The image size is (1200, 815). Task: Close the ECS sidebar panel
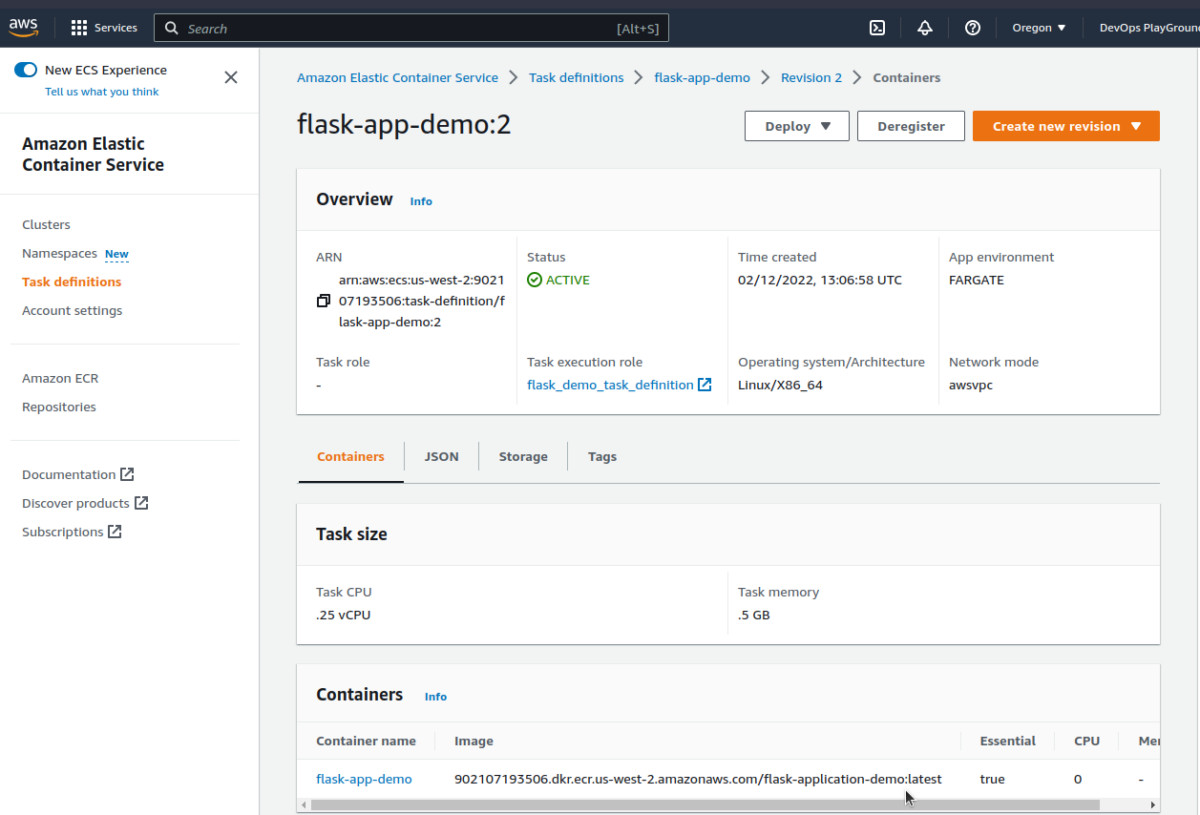coord(231,77)
